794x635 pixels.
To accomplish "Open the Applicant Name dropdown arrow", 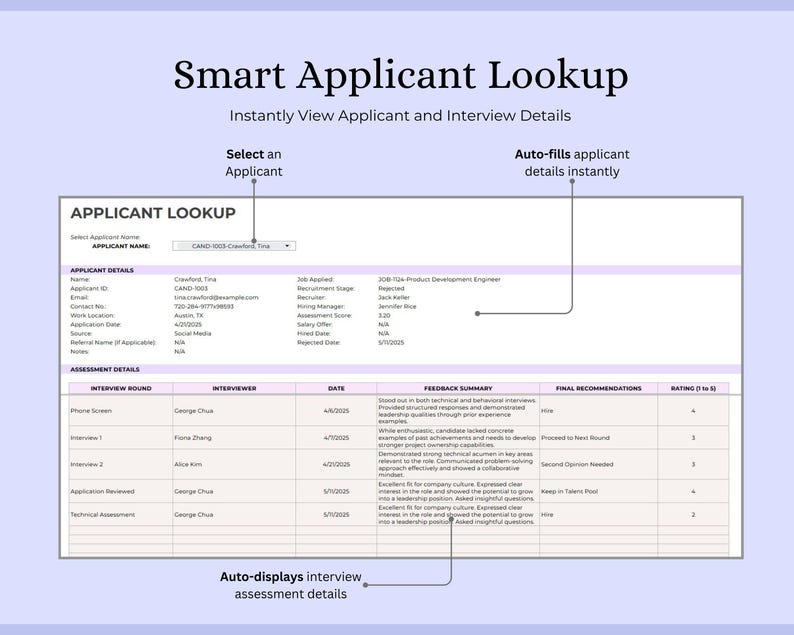I will (x=287, y=246).
